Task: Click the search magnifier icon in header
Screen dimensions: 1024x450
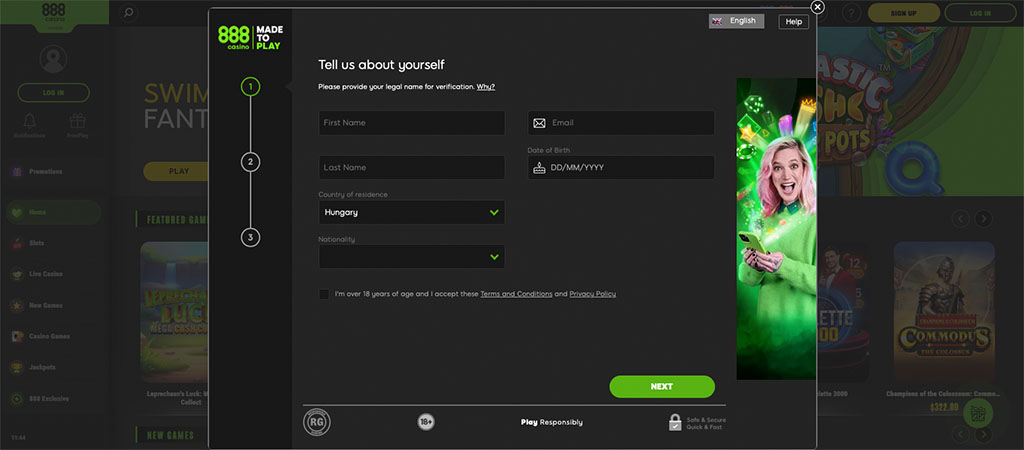Action: tap(128, 13)
